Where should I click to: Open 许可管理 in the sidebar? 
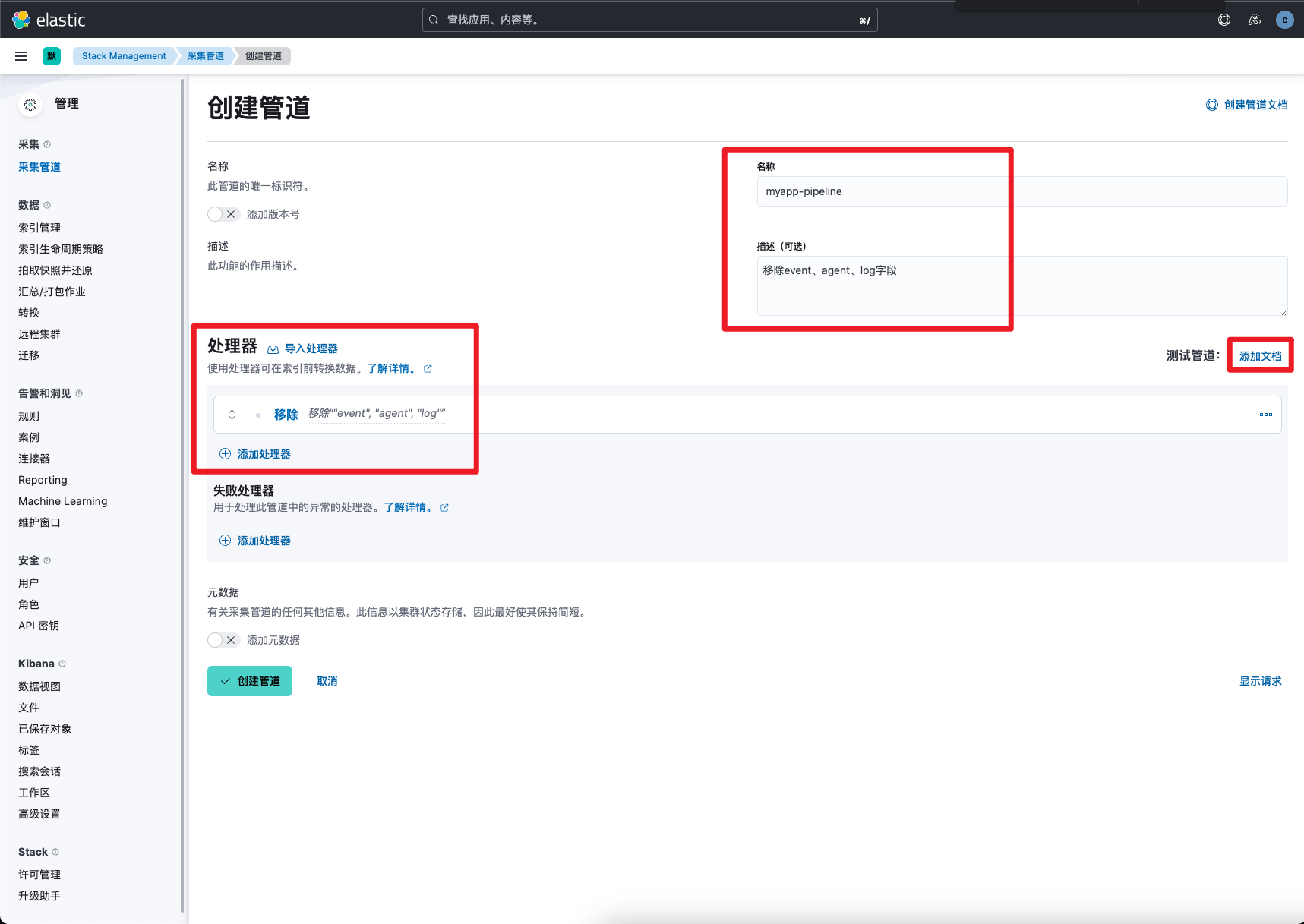coord(39,875)
